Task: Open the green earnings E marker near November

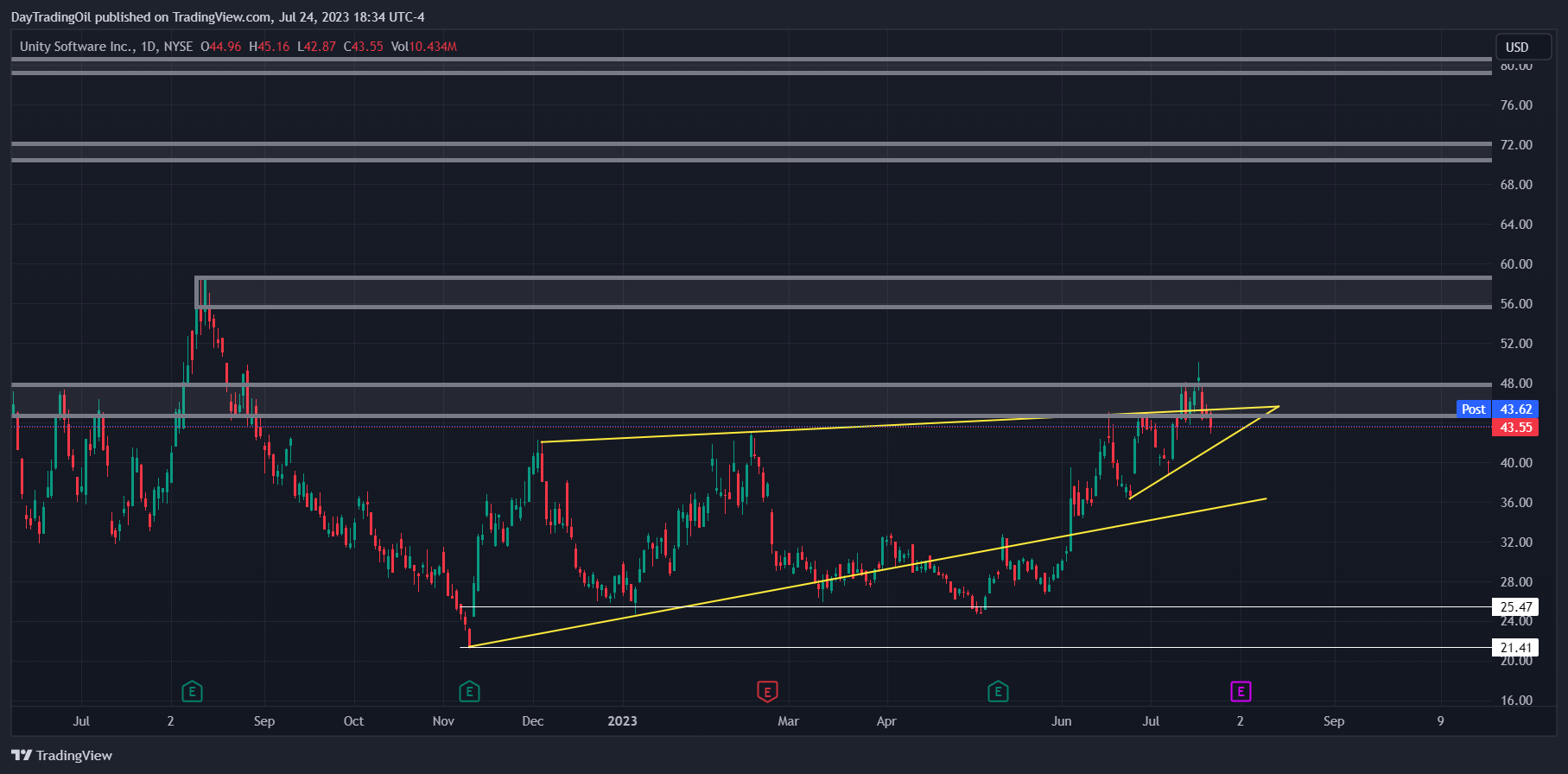Action: tap(469, 691)
